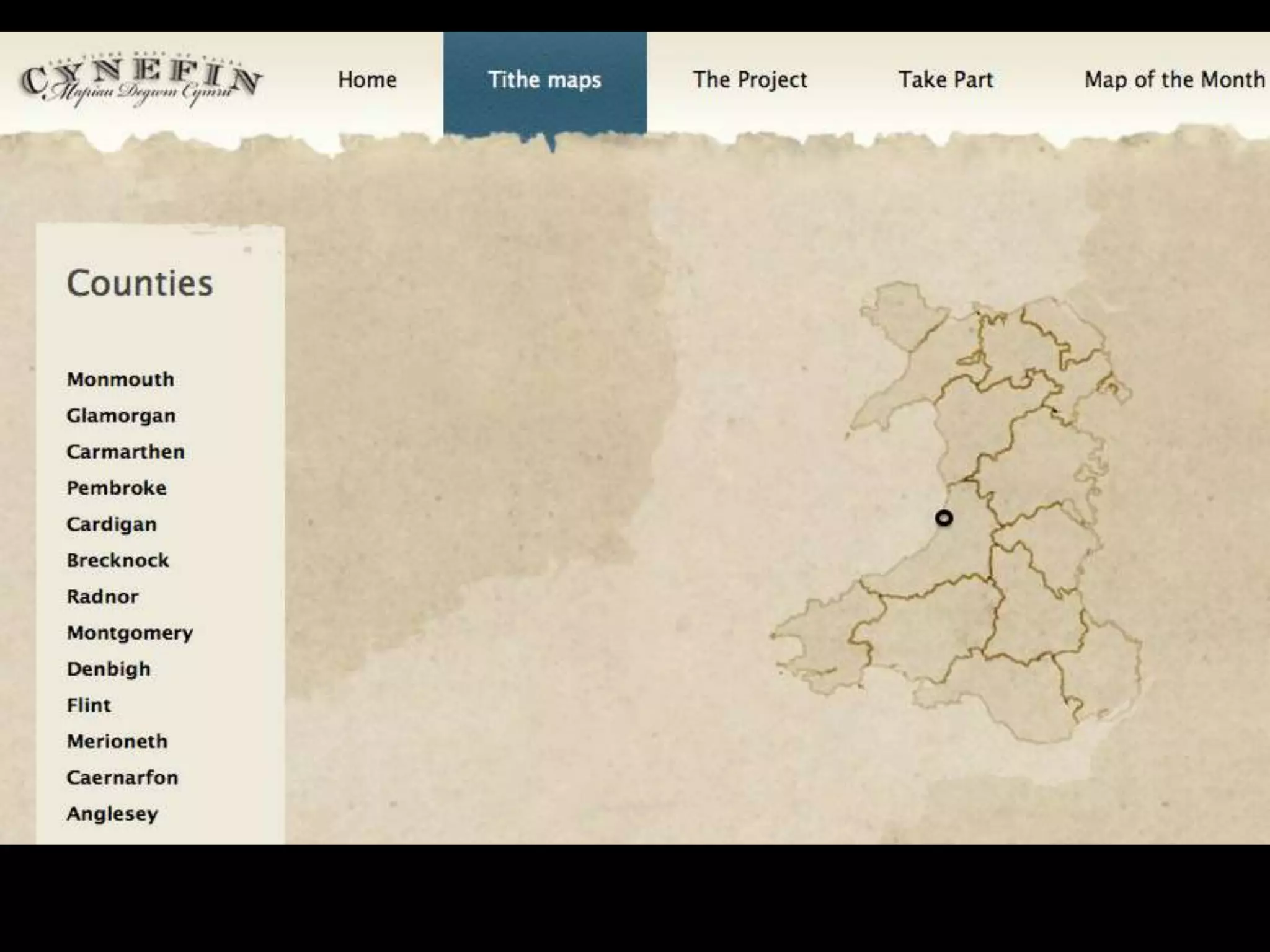This screenshot has height=952, width=1270.
Task: Click the Cynefin logo
Action: click(x=141, y=81)
